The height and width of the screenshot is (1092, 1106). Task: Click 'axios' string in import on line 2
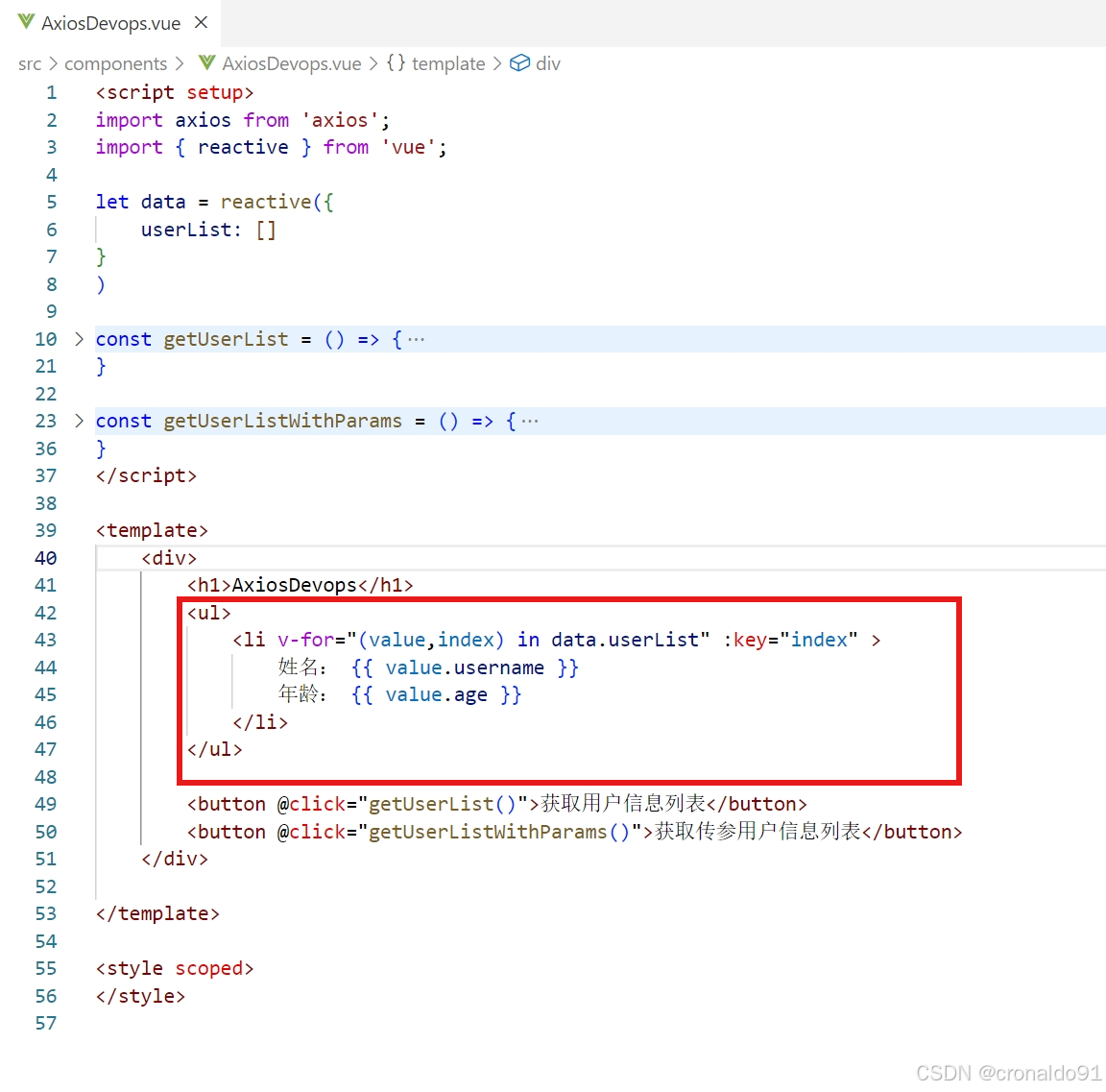[340, 120]
